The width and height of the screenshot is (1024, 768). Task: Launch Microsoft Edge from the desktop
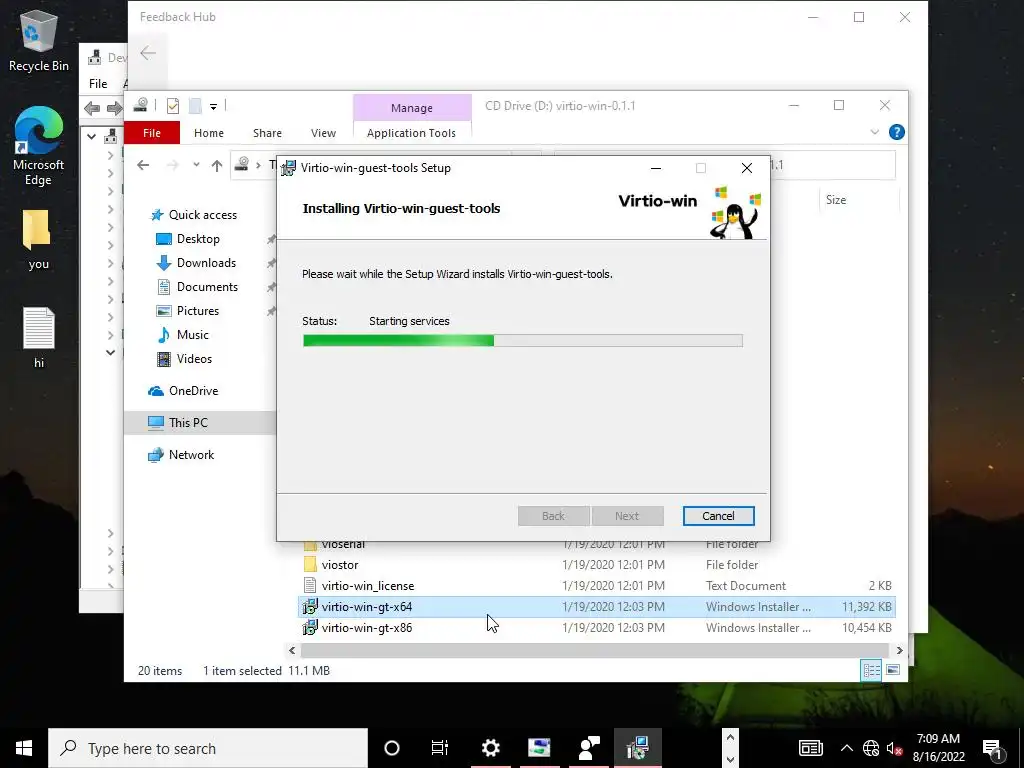39,145
